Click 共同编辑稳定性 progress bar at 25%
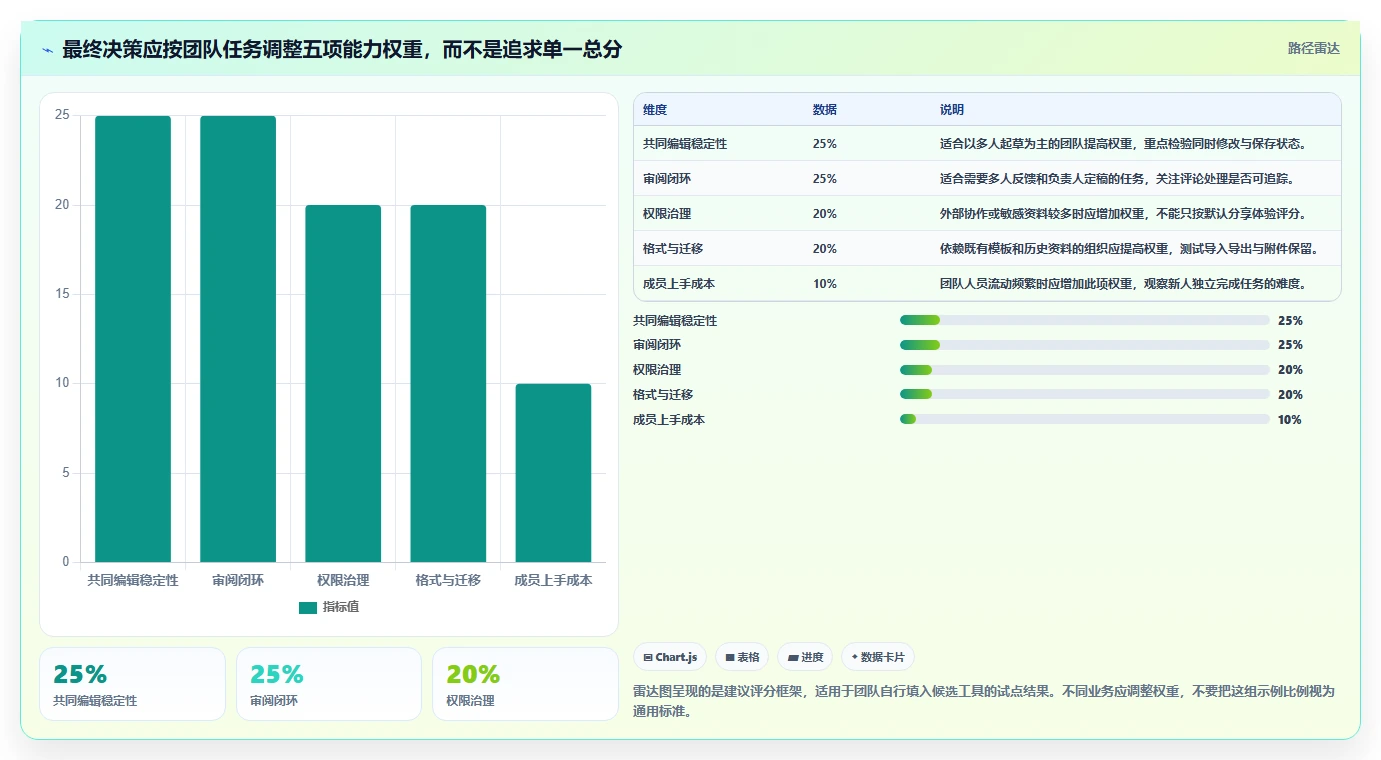Image resolution: width=1381 pixels, height=760 pixels. pos(1085,320)
